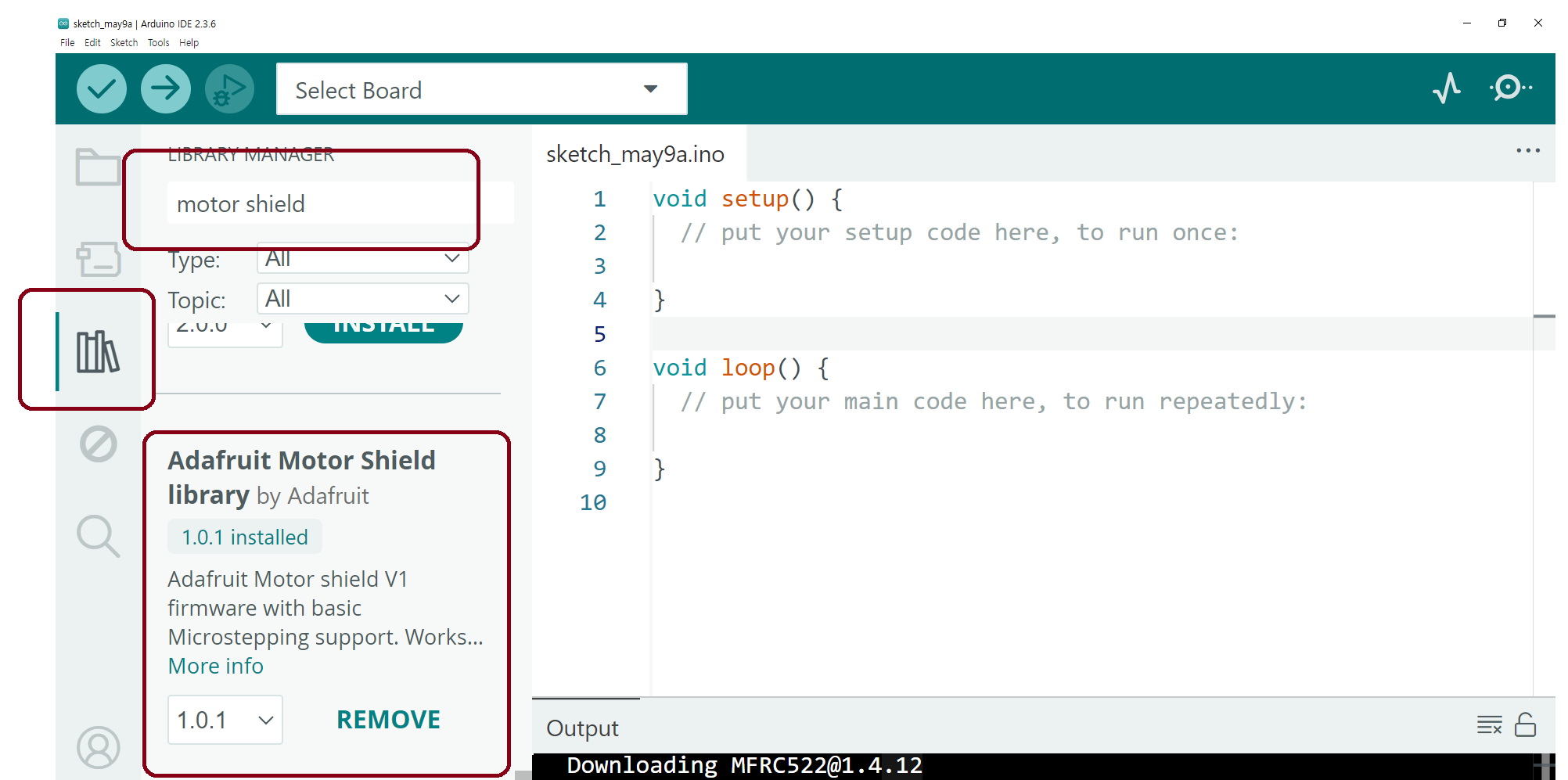Screen dimensions: 1568x780
Task: Open the More info link
Action: coord(216,666)
